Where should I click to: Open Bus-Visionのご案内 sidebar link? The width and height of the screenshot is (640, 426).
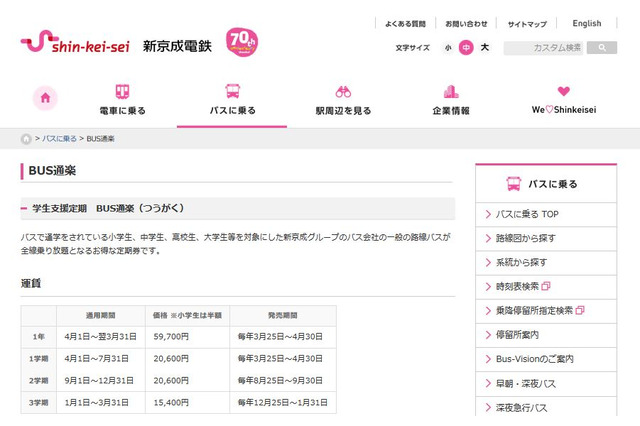(x=535, y=359)
